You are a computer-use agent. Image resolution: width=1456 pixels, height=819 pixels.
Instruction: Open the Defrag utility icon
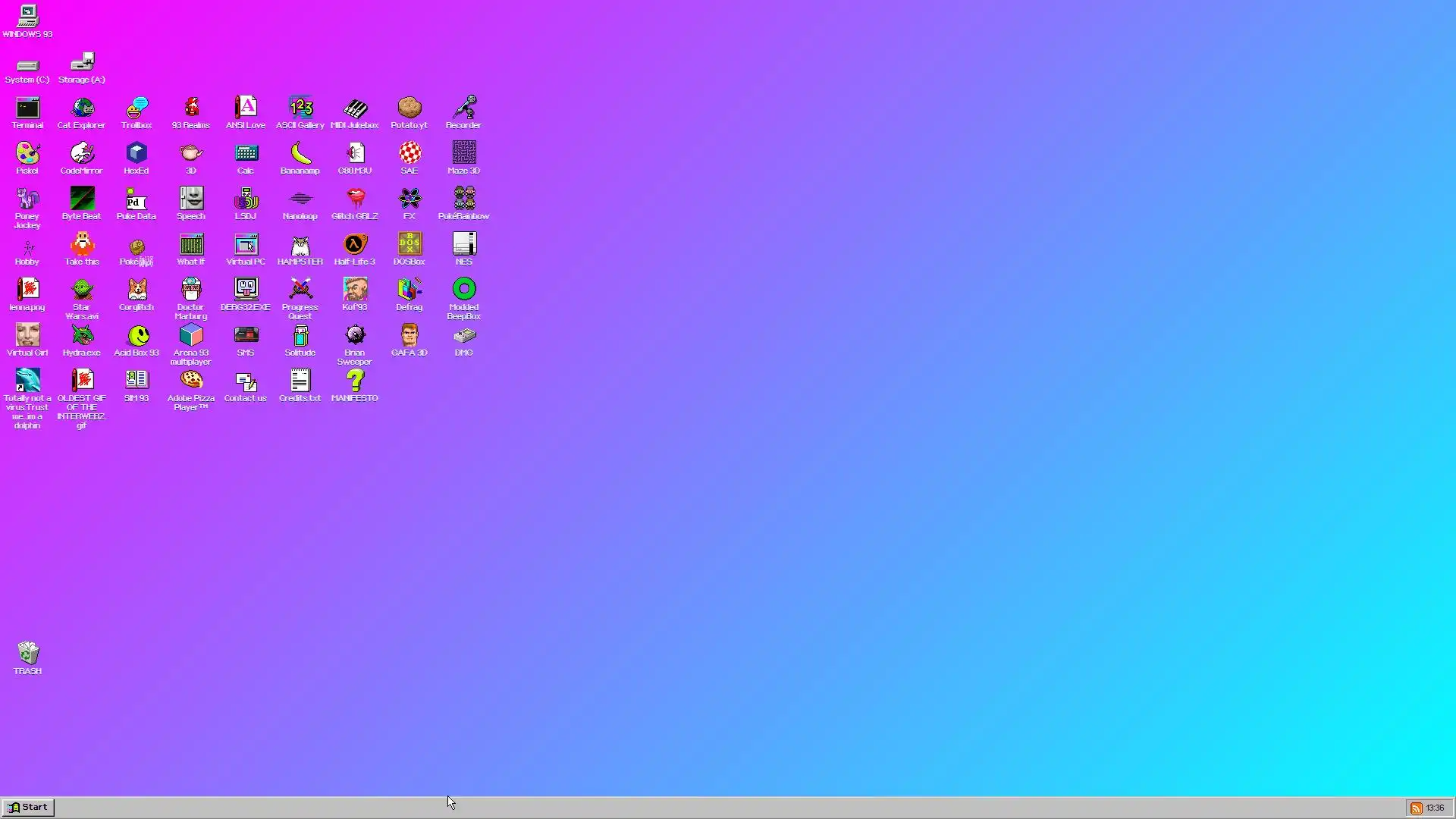pos(409,290)
